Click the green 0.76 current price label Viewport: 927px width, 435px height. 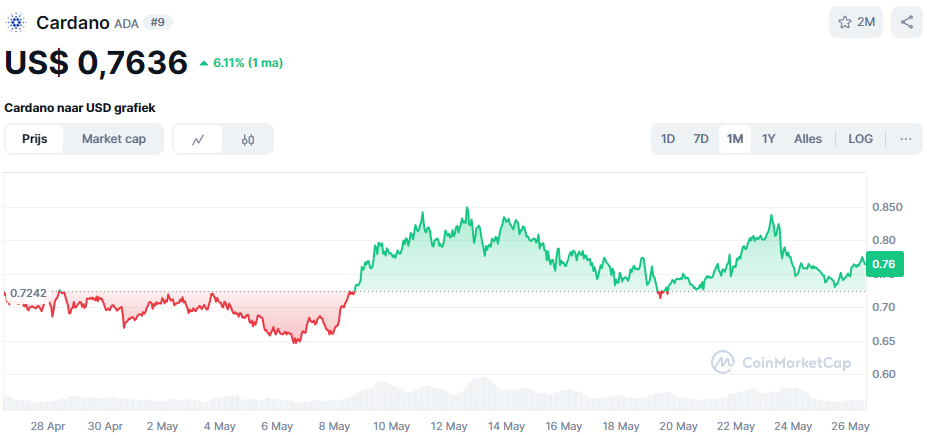click(884, 264)
